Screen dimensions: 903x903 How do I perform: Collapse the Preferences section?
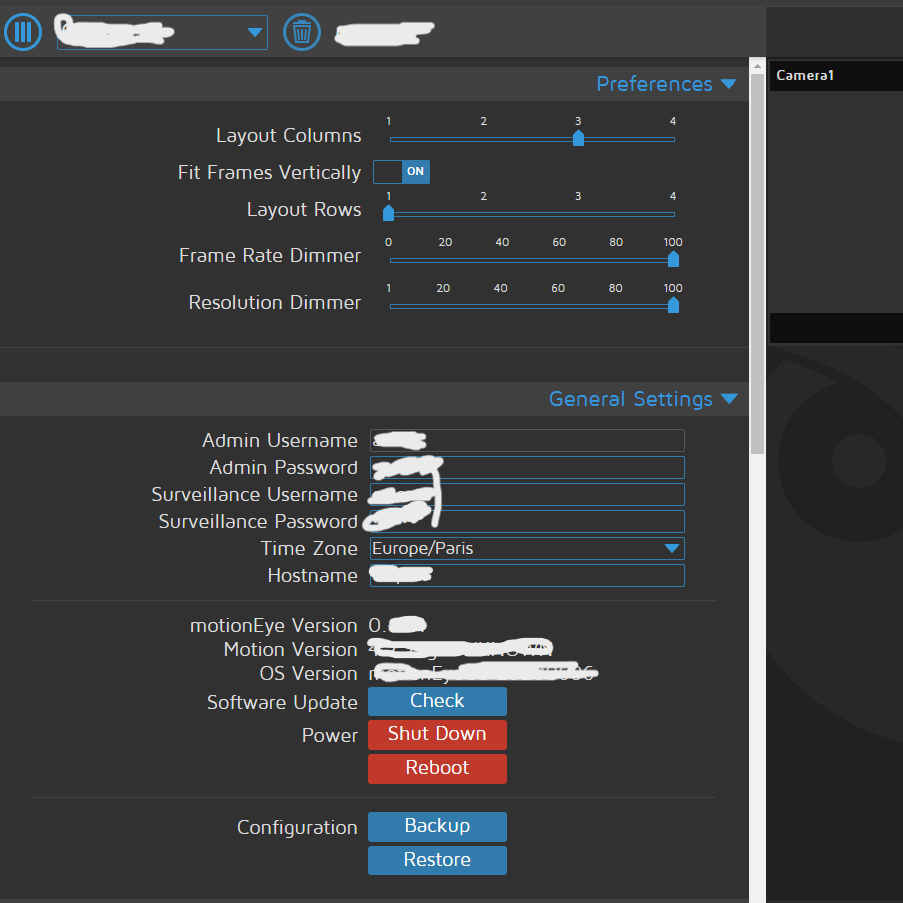tap(666, 84)
